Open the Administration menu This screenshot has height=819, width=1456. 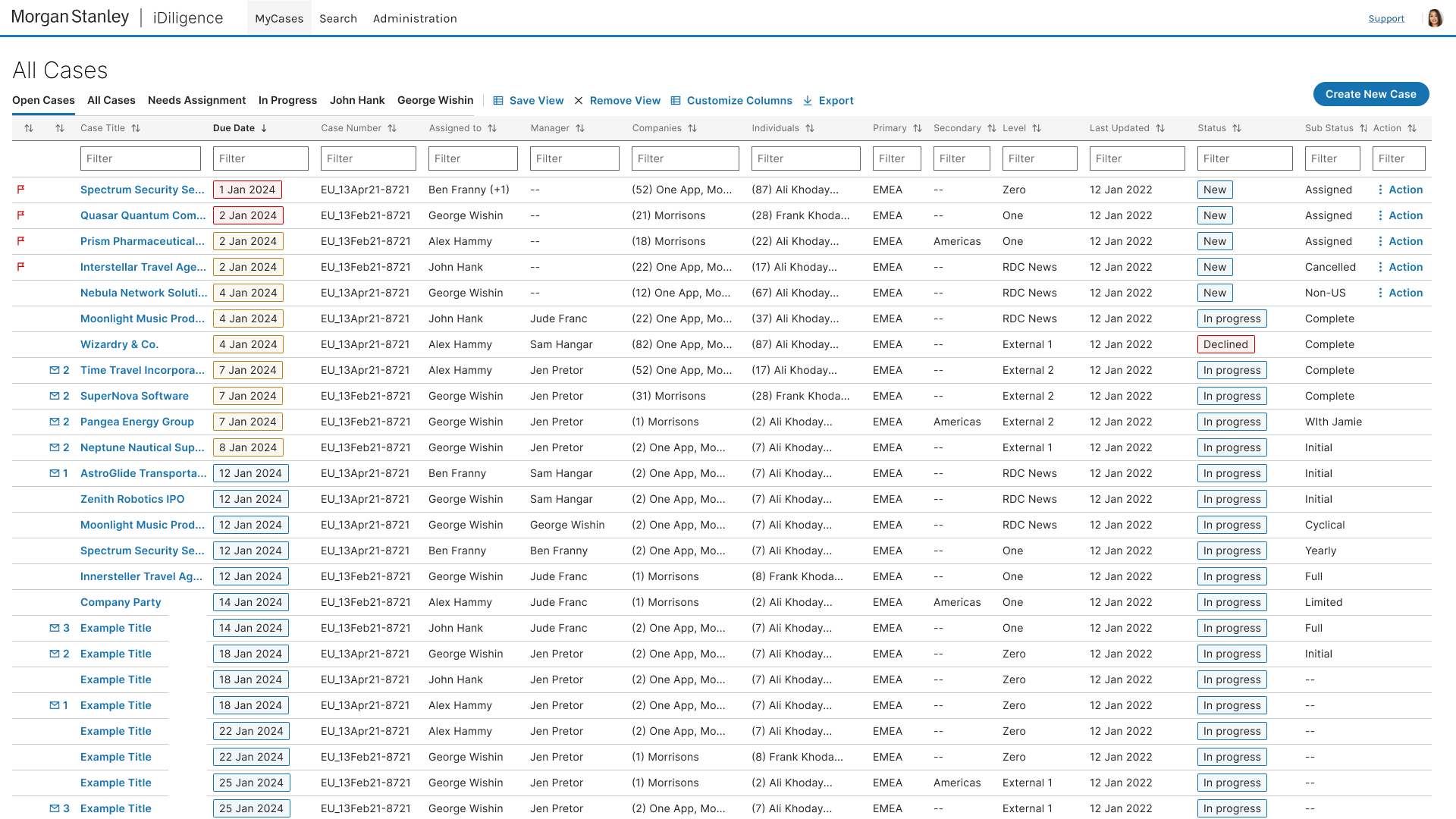pyautogui.click(x=415, y=18)
